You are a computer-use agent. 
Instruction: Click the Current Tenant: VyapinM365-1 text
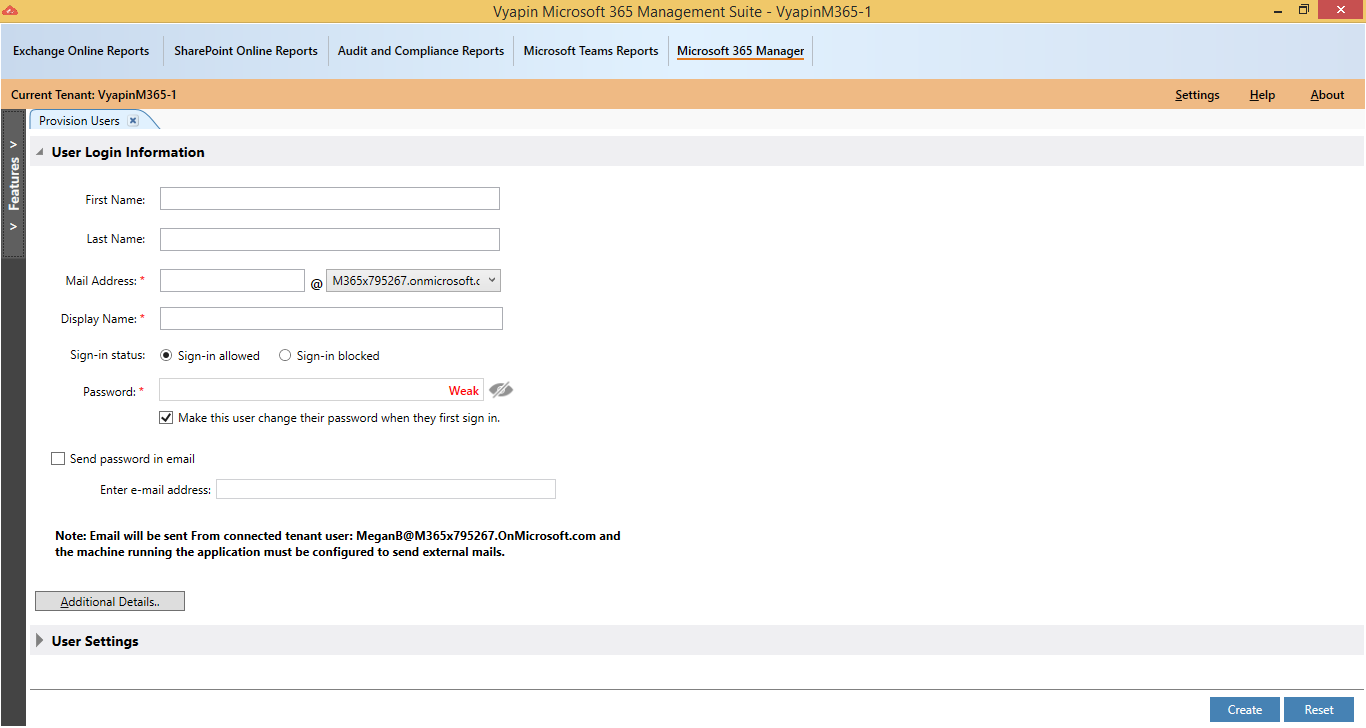coord(94,95)
